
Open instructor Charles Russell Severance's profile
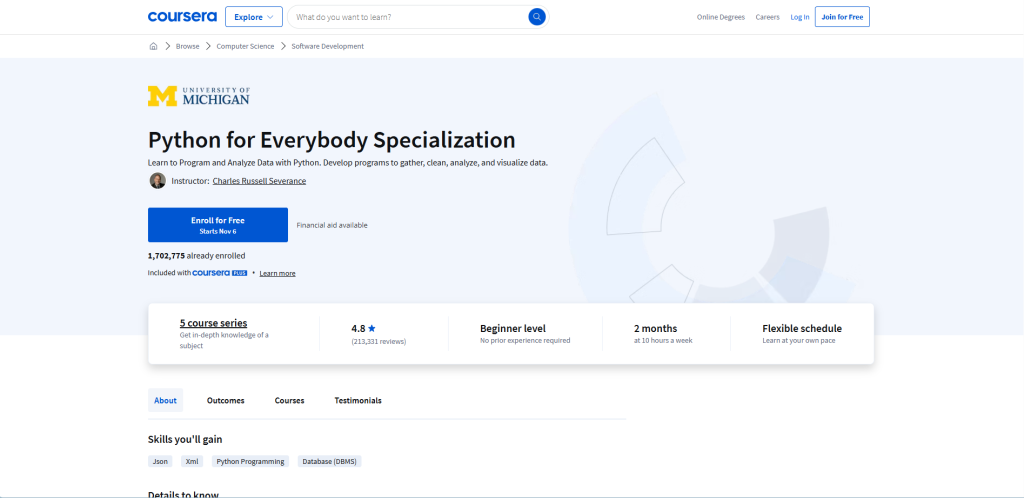(x=259, y=181)
